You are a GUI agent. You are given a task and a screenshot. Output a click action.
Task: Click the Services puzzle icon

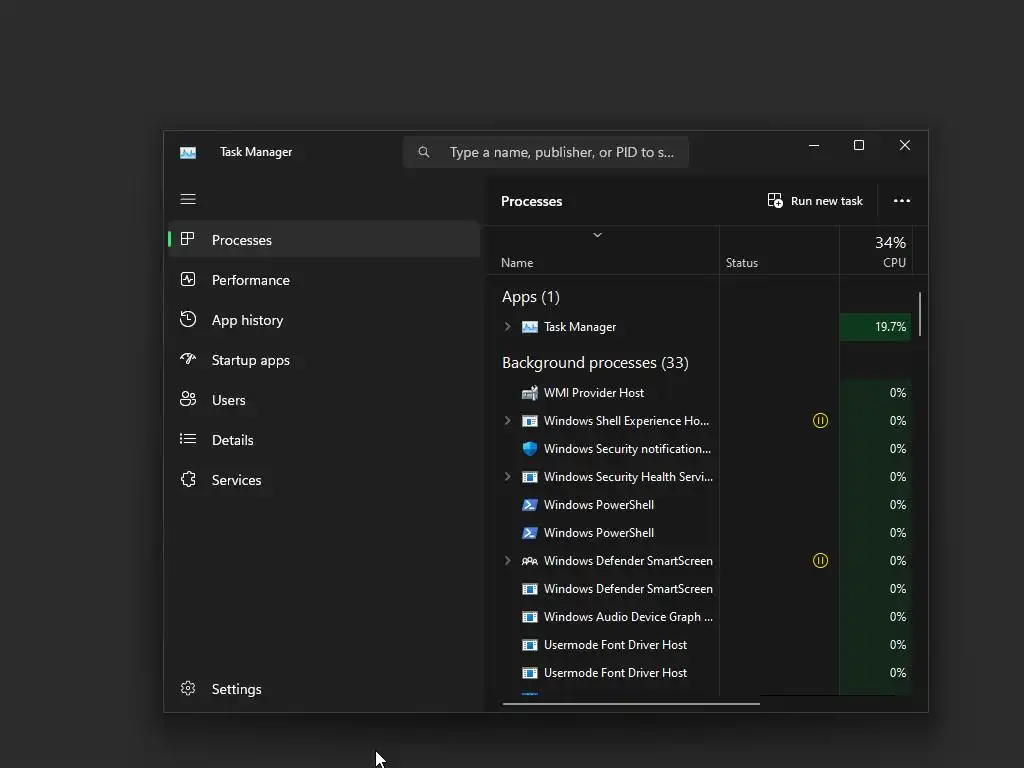click(188, 479)
